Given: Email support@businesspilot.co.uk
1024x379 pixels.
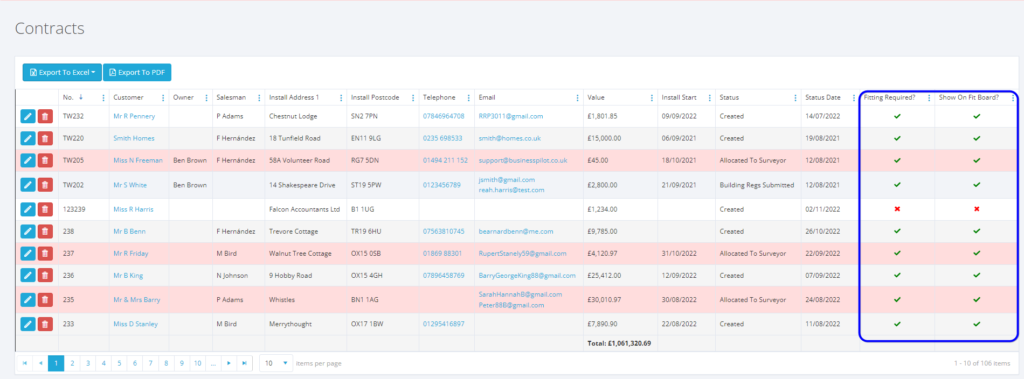Looking at the screenshot, I should (x=522, y=160).
